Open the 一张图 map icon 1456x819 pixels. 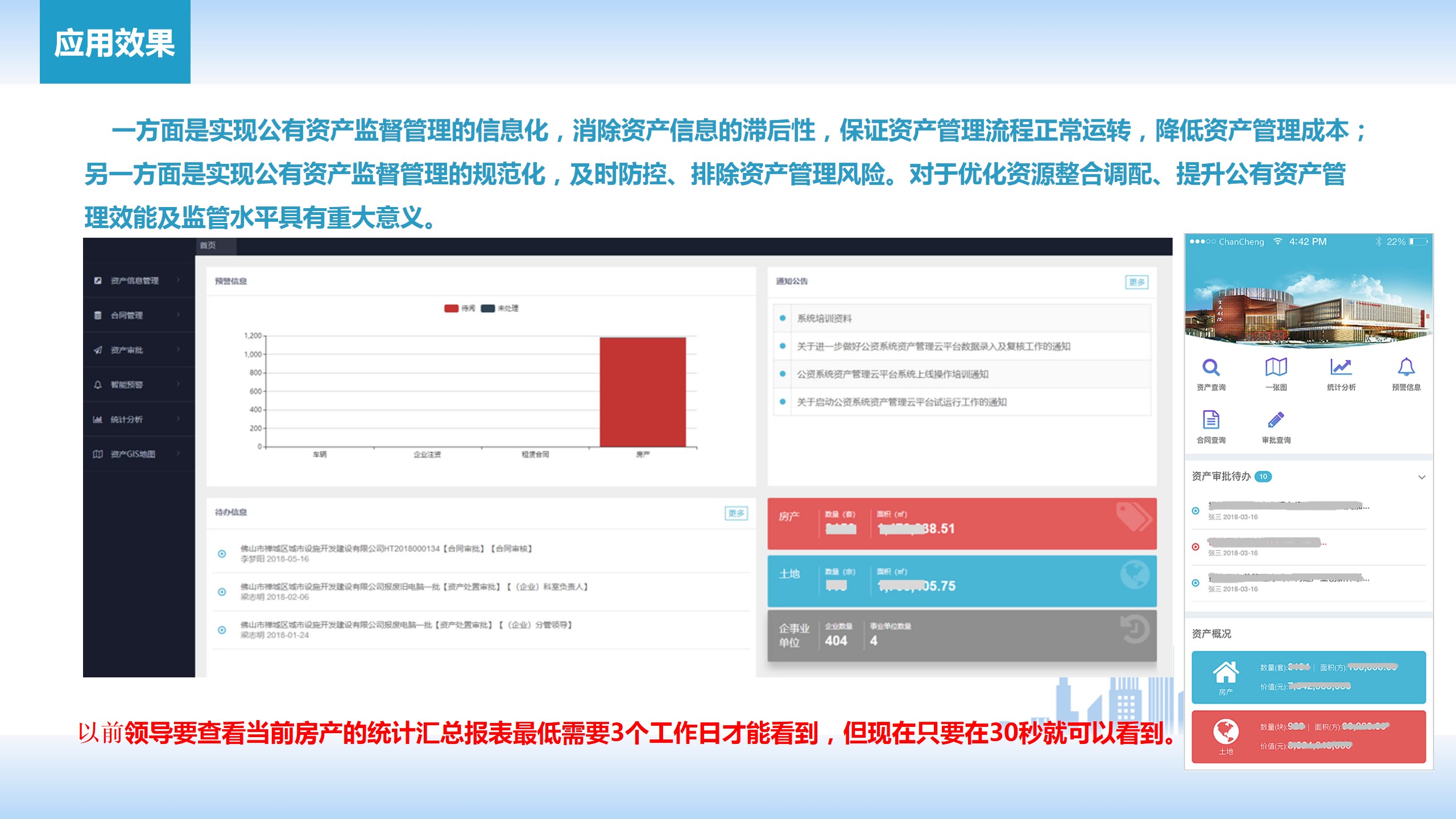(1276, 368)
